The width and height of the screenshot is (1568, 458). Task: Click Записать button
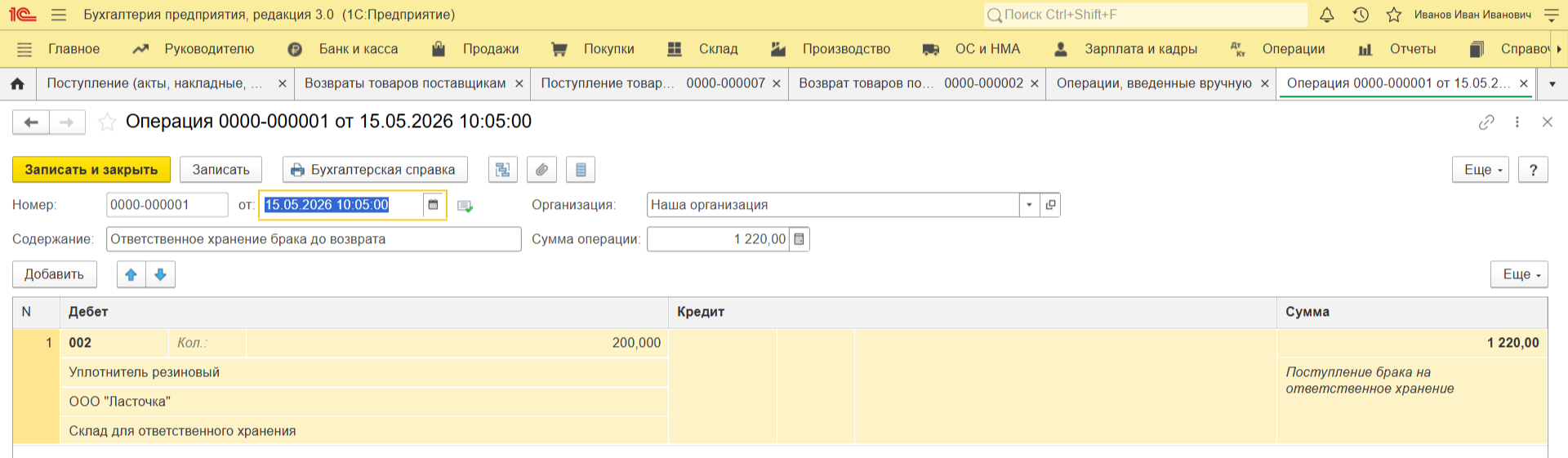coord(220,170)
